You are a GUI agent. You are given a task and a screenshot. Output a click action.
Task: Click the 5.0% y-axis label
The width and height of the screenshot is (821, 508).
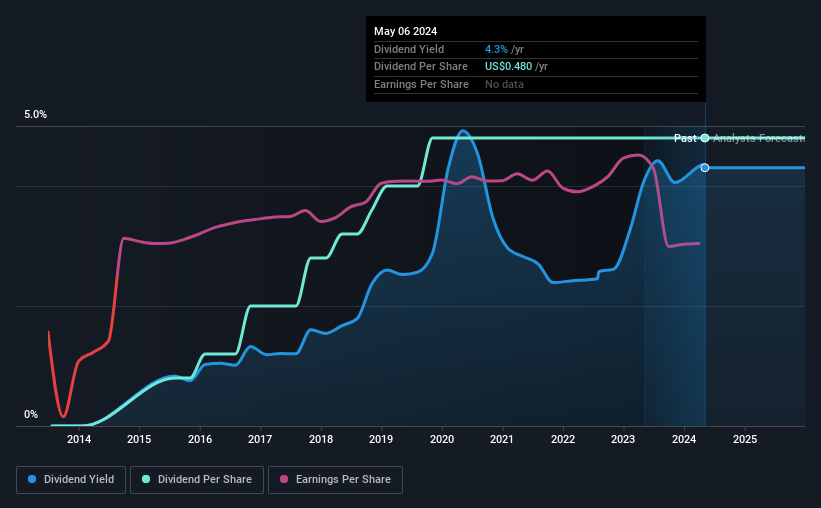tap(36, 115)
